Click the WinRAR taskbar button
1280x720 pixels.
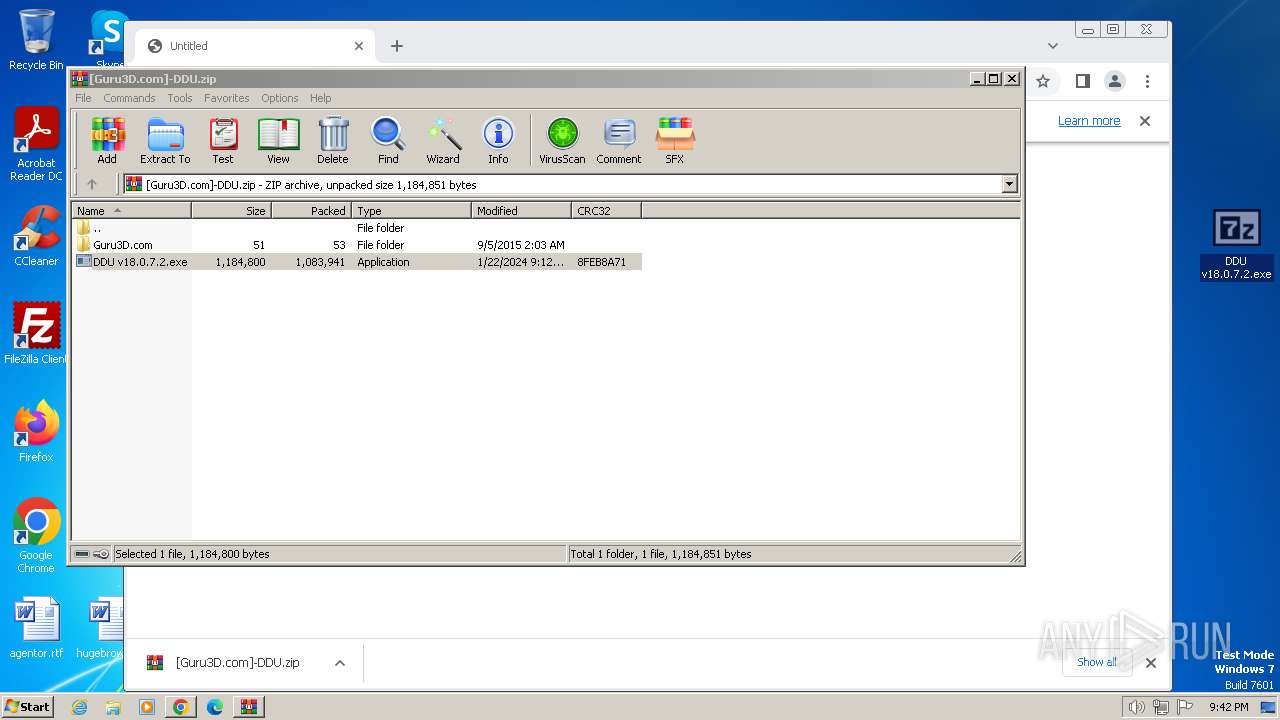click(x=248, y=707)
